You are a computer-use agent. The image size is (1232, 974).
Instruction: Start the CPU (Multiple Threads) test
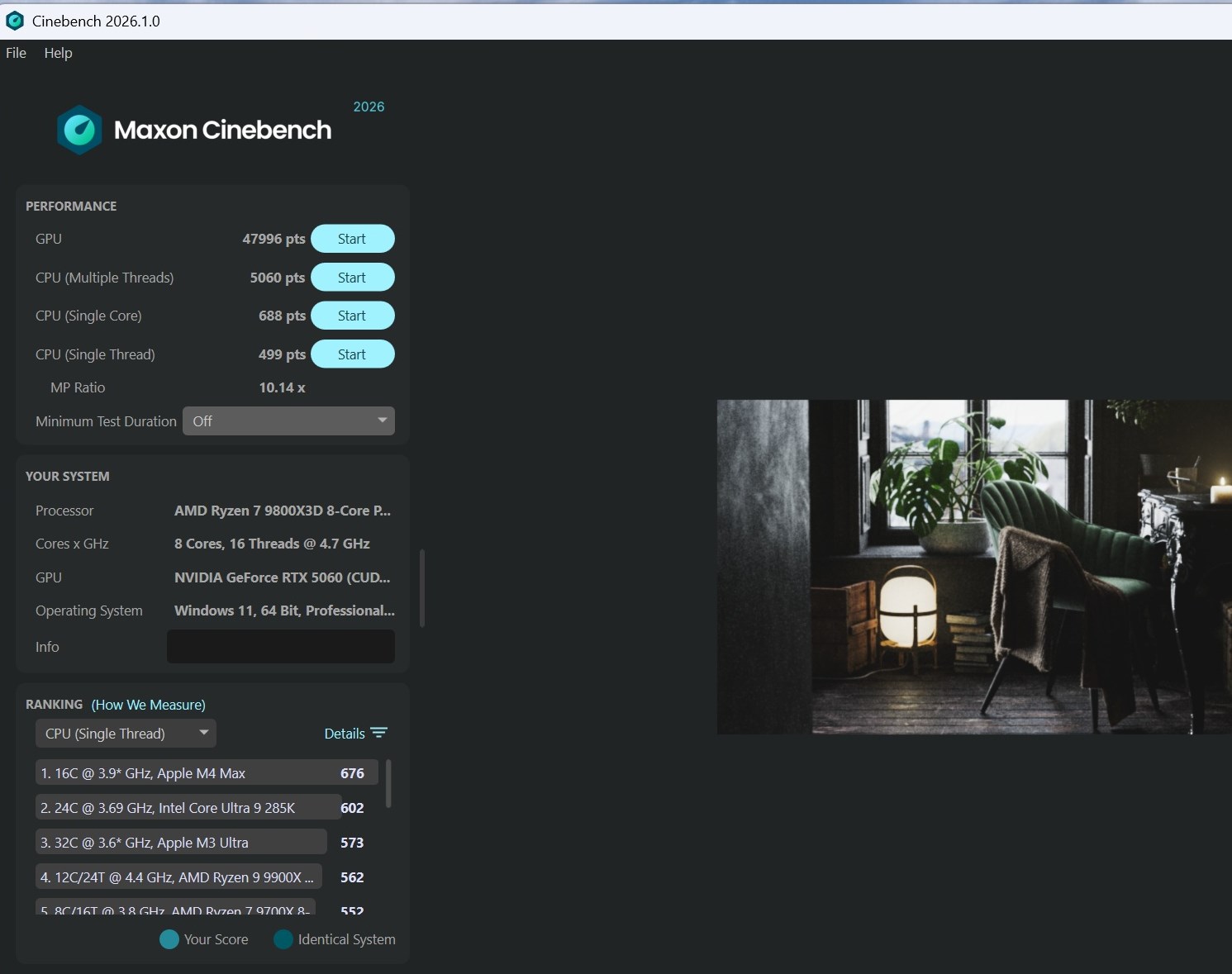pos(353,278)
